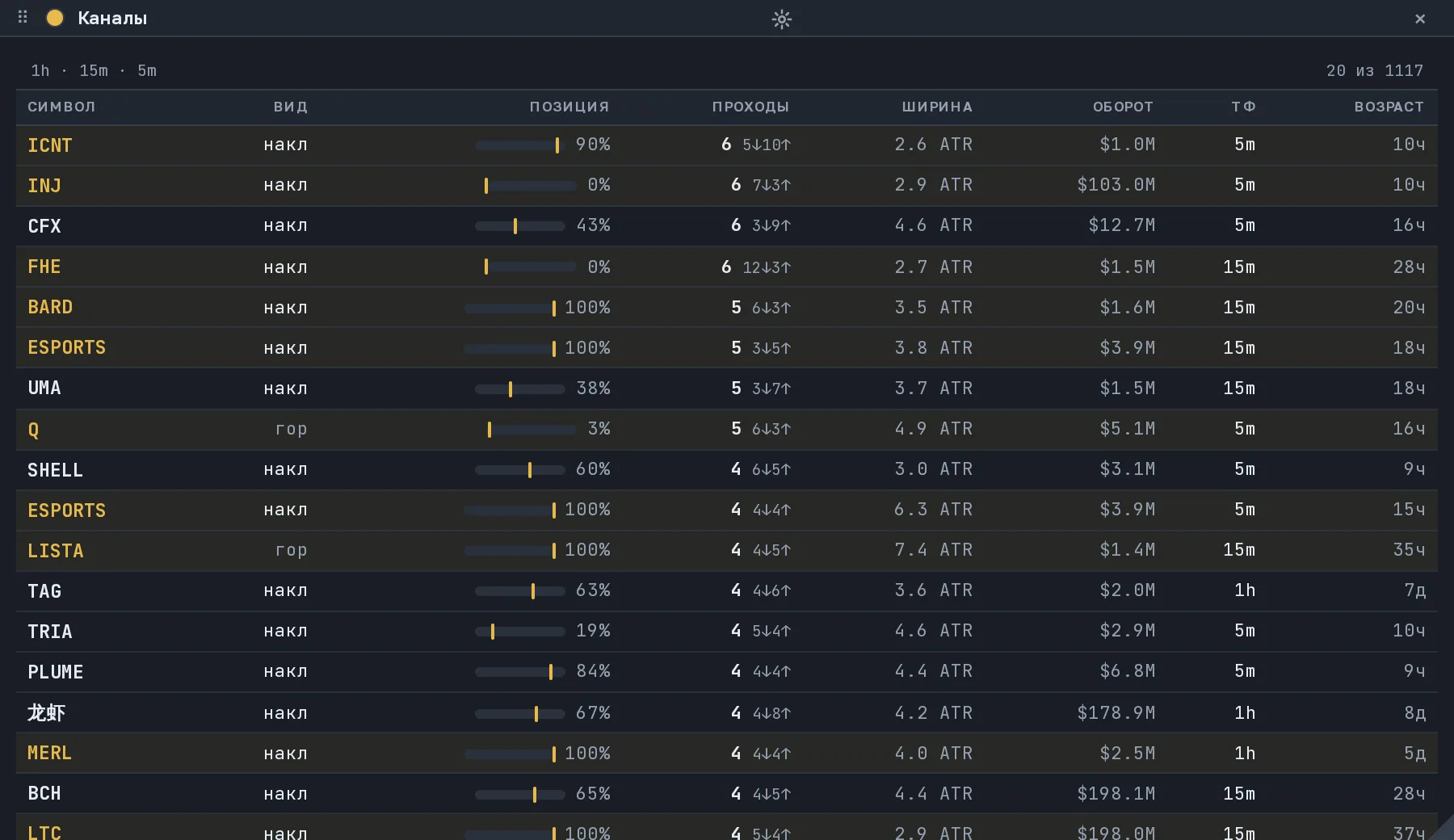Sort by ТФ column header
1454x840 pixels.
pyautogui.click(x=1243, y=107)
